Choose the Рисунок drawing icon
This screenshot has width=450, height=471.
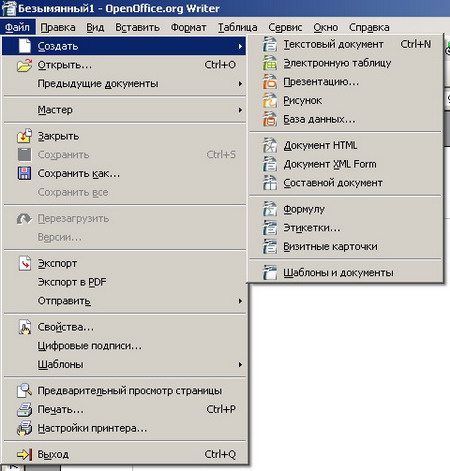tap(270, 100)
